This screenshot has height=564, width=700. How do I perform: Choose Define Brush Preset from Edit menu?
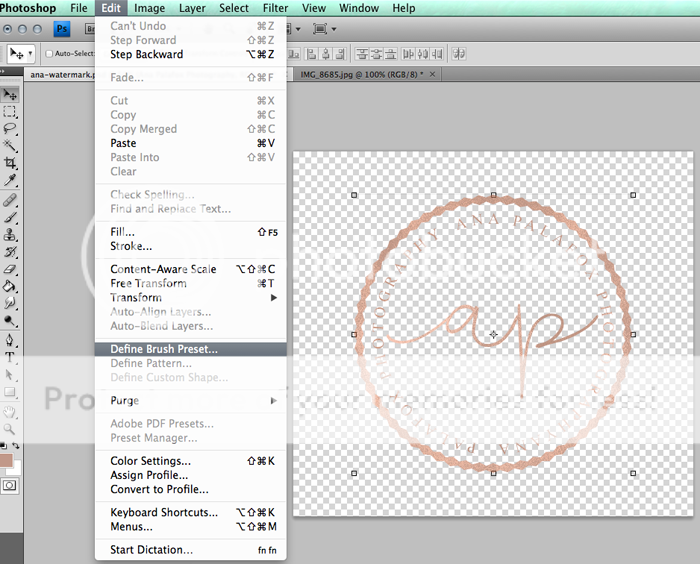pos(191,349)
